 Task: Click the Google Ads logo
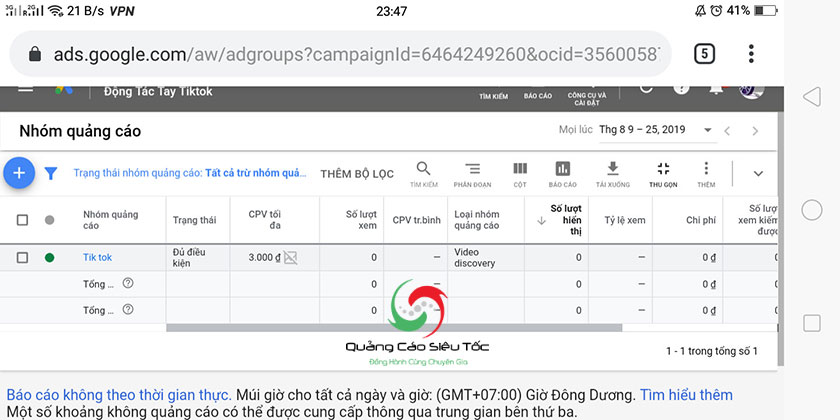pyautogui.click(x=64, y=90)
